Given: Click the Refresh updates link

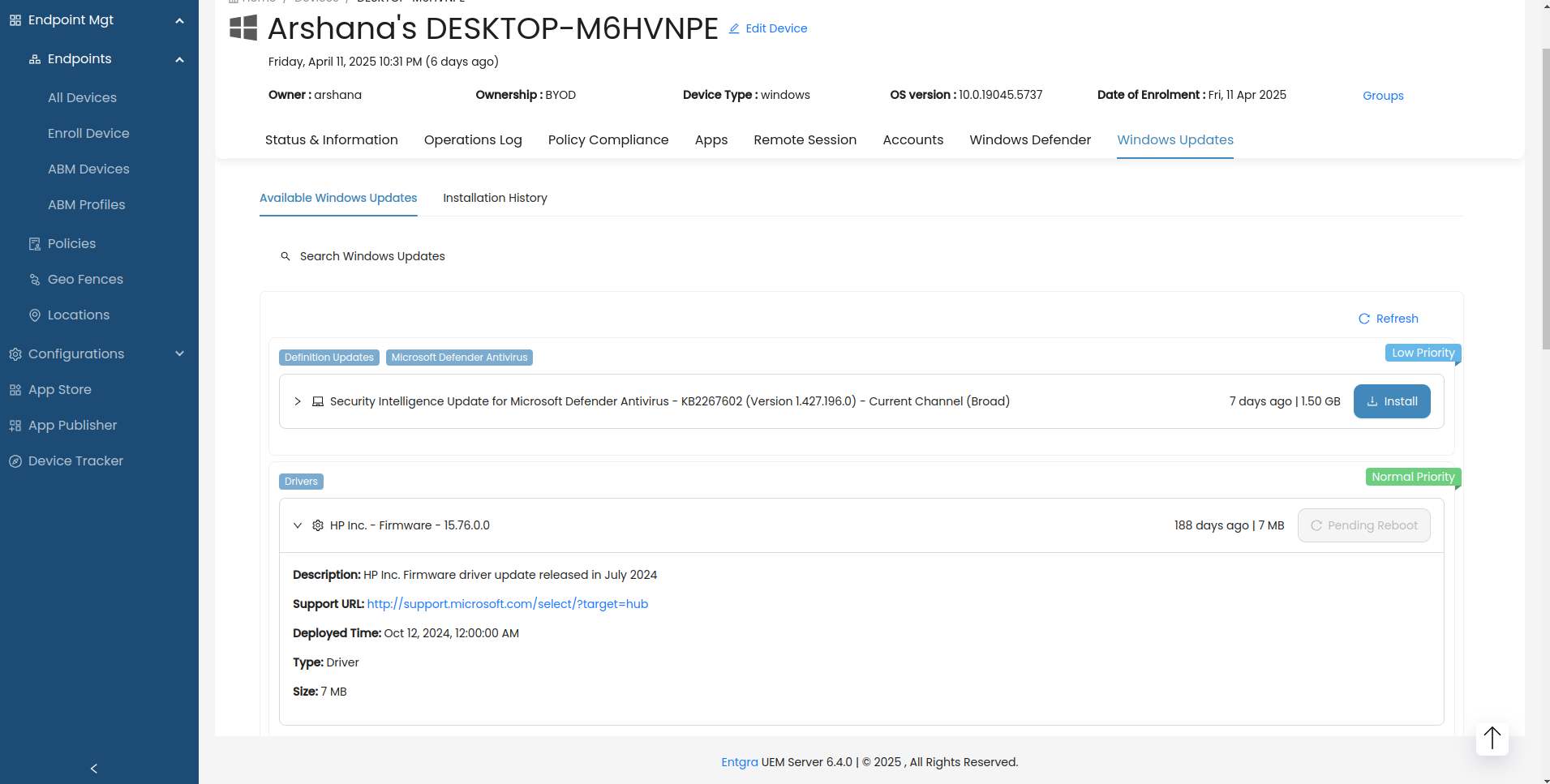Looking at the screenshot, I should click(x=1389, y=319).
